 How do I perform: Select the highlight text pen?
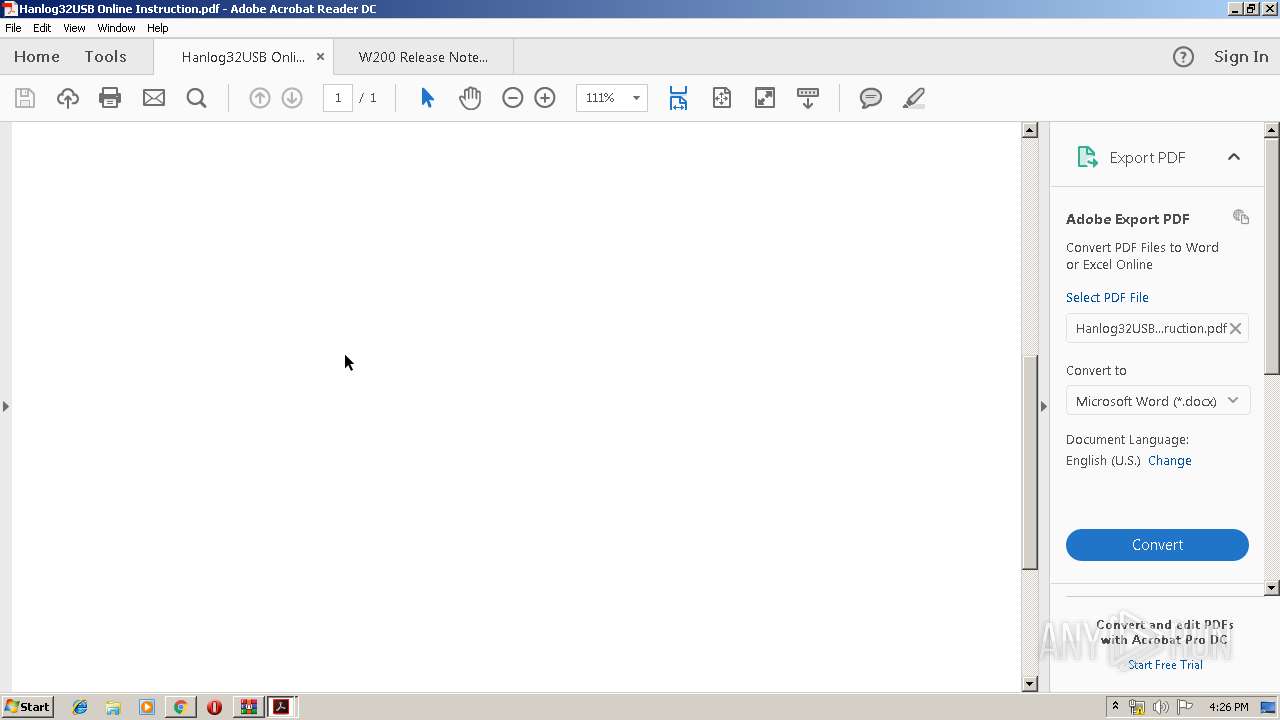click(x=913, y=98)
